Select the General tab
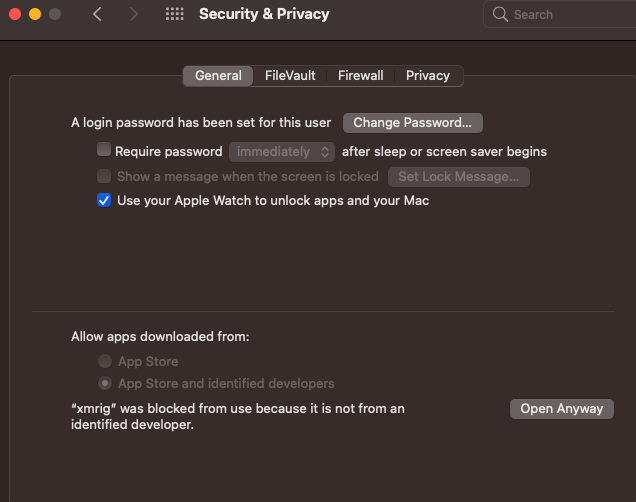 (218, 75)
